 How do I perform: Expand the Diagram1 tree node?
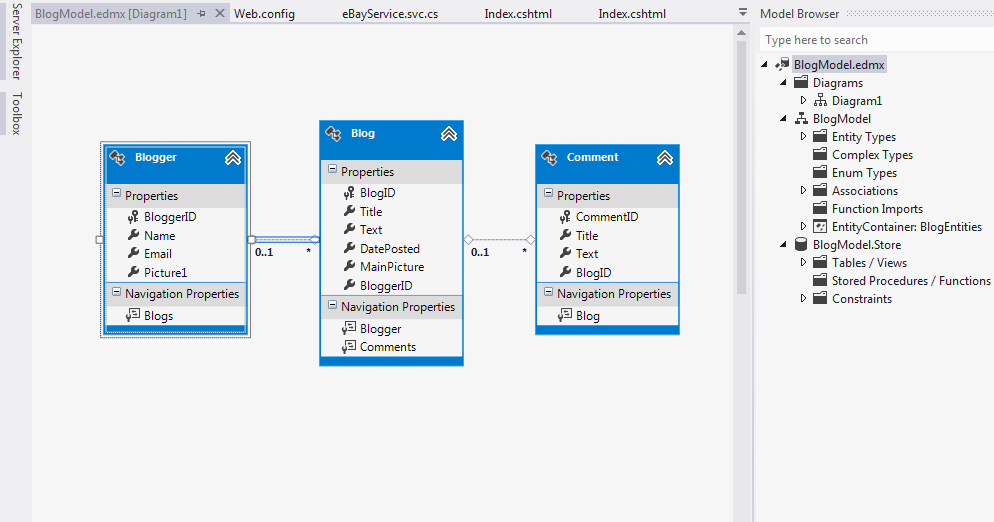803,100
